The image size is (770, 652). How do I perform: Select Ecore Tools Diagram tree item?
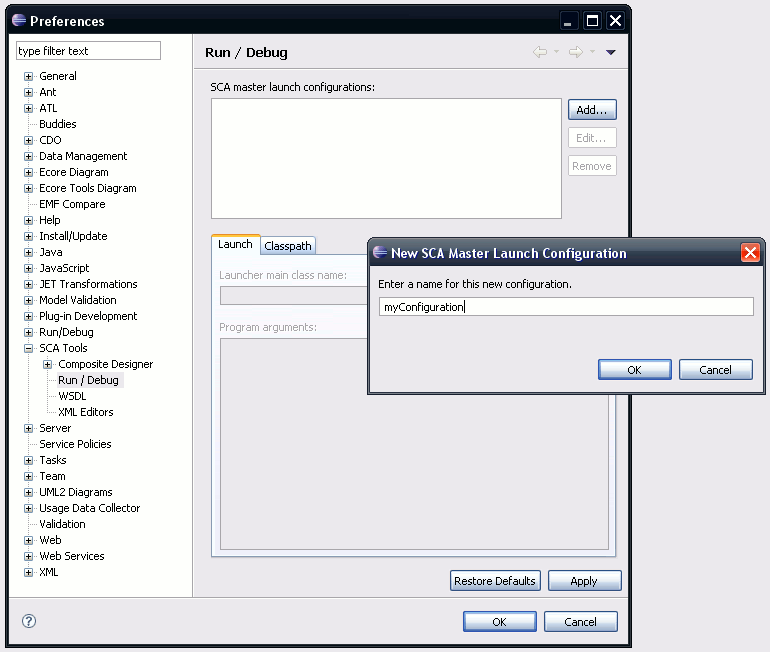88,189
